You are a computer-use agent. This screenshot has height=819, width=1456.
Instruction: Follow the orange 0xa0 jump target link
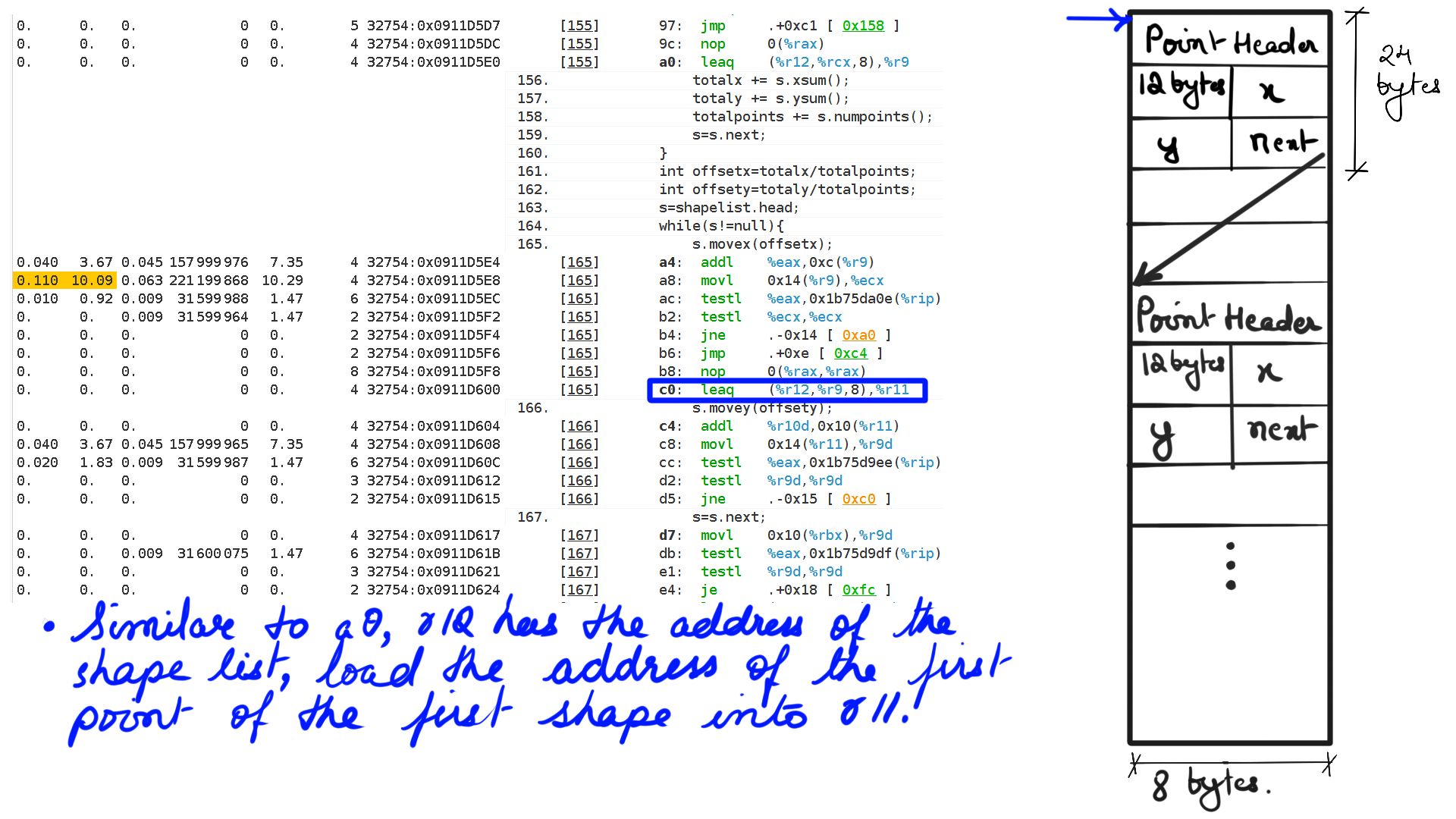858,335
